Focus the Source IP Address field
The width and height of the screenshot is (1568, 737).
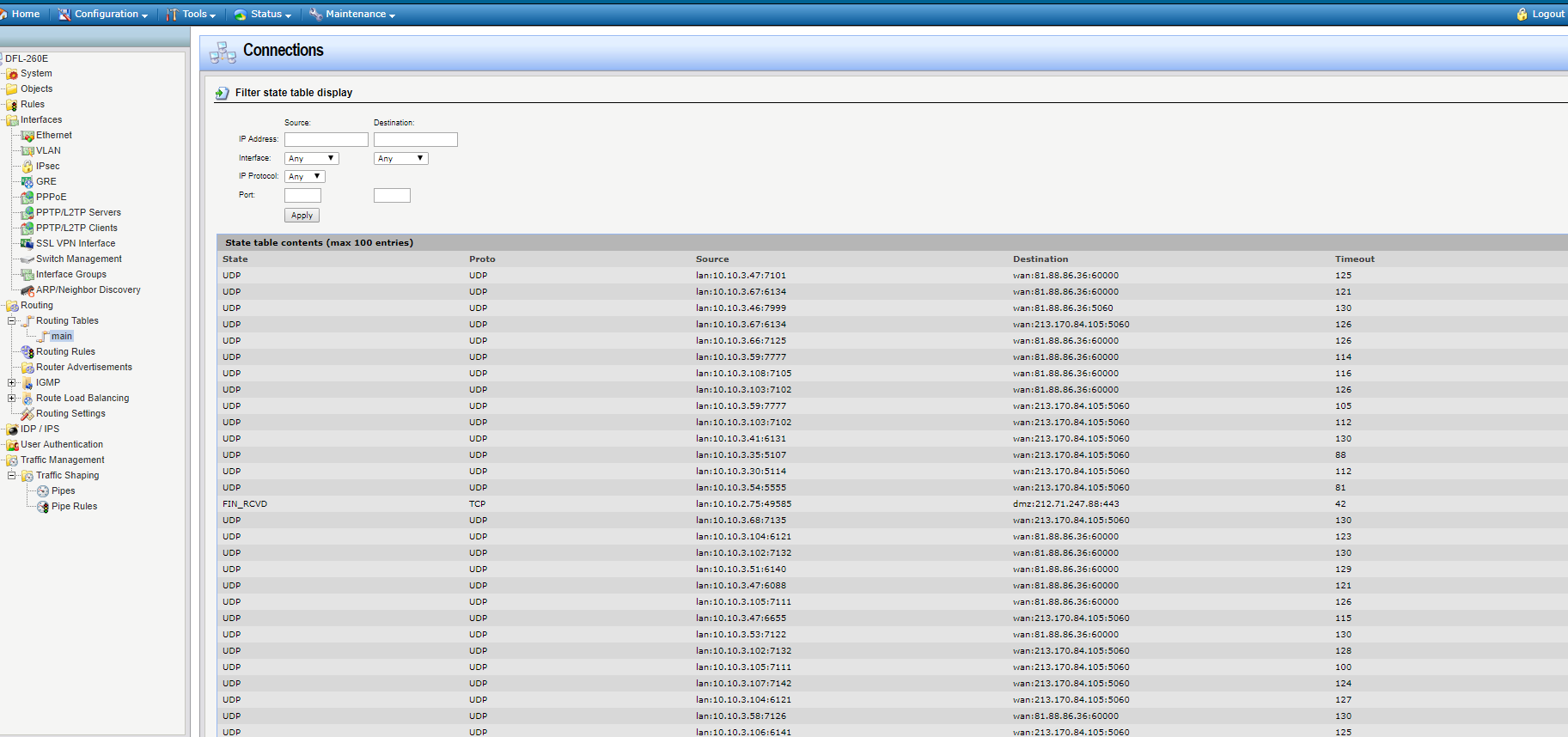tap(326, 139)
